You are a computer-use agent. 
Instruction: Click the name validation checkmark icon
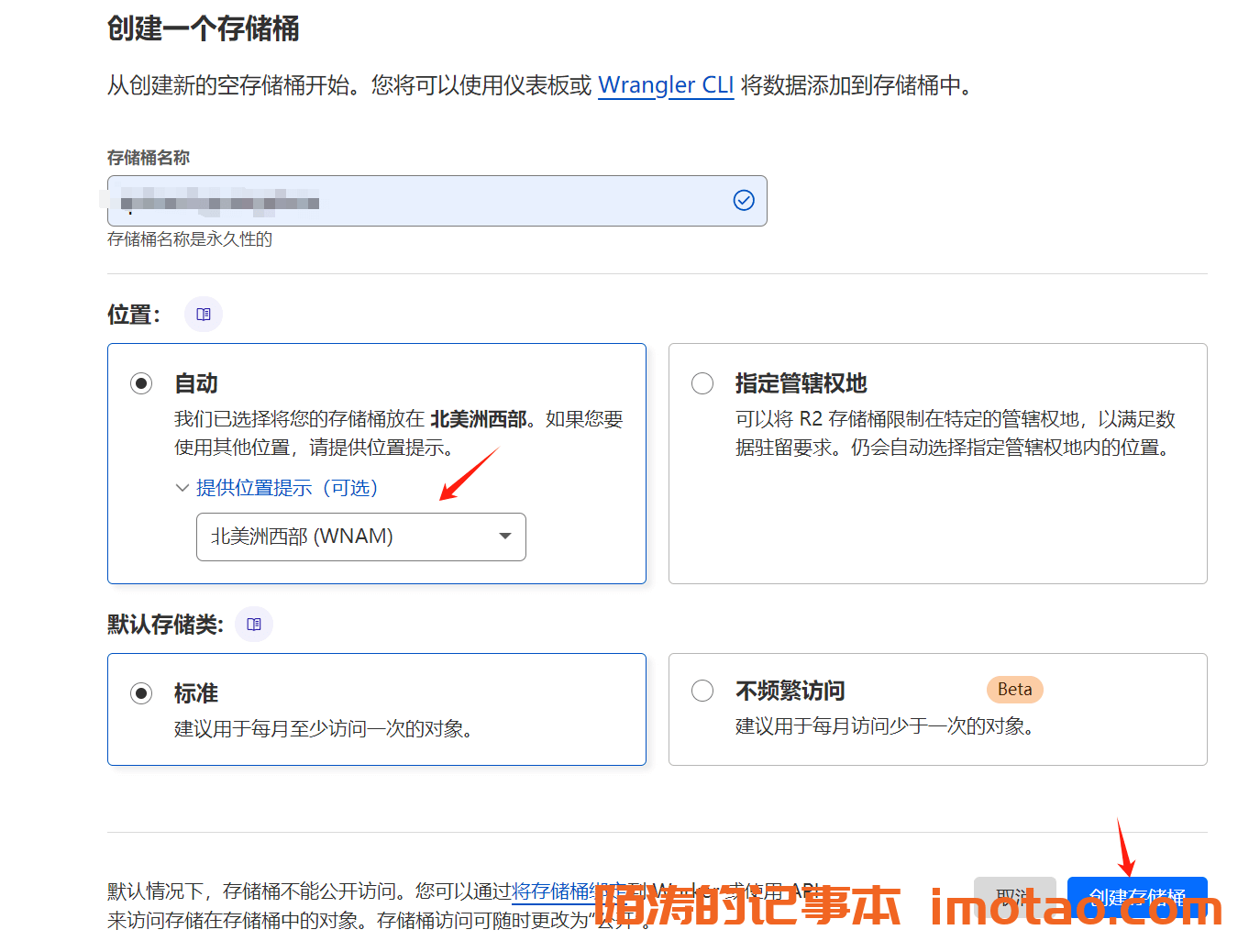[x=744, y=200]
